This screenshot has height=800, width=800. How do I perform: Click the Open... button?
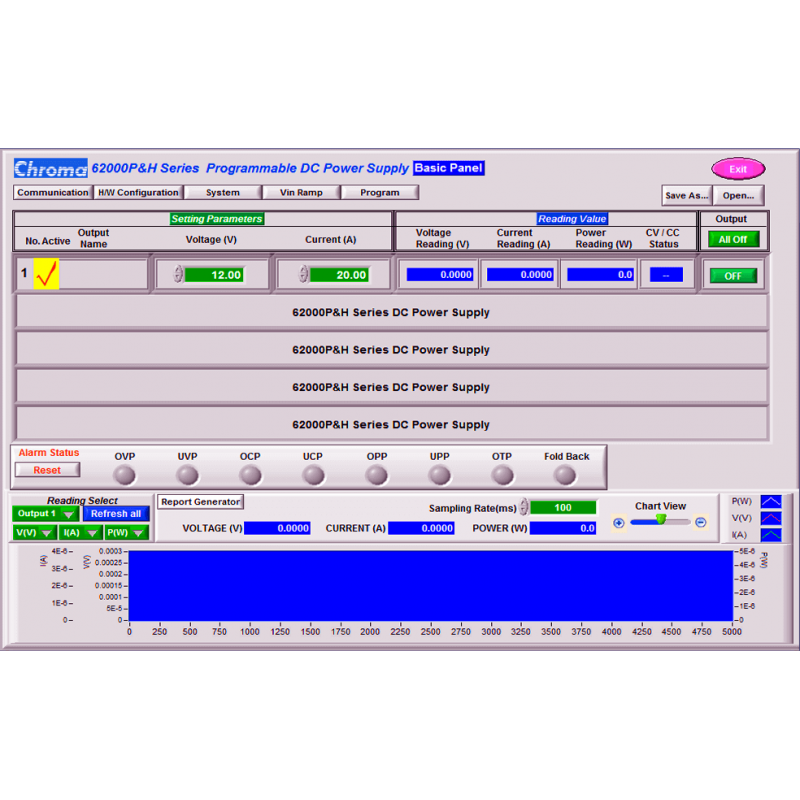[738, 195]
